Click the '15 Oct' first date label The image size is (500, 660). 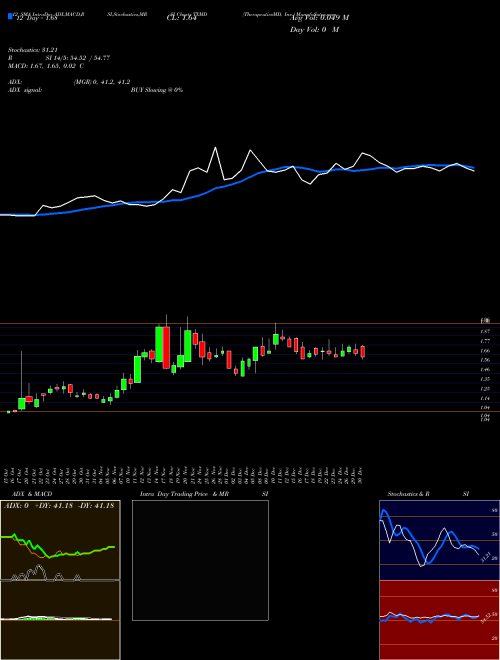tap(8, 474)
